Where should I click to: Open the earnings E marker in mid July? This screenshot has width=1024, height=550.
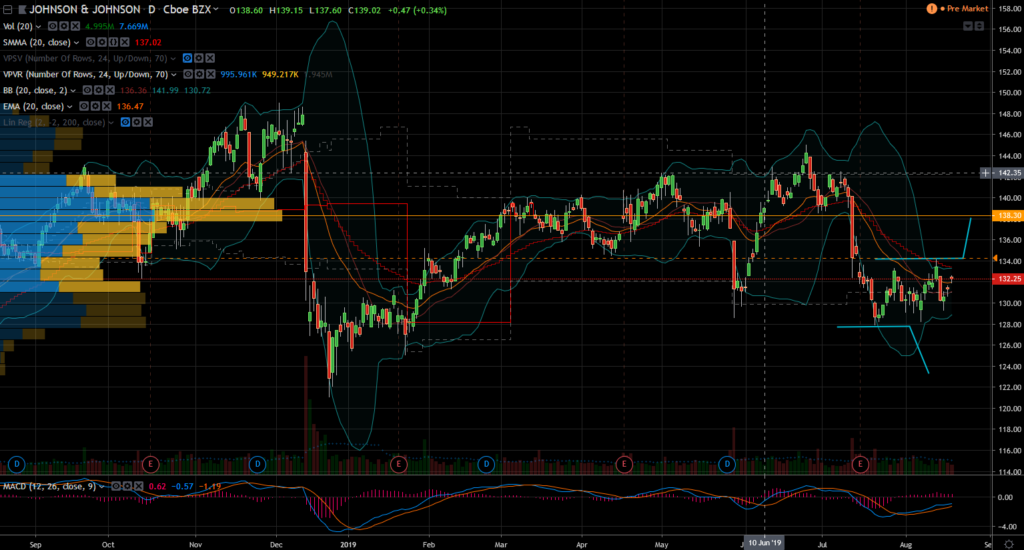(x=860, y=464)
